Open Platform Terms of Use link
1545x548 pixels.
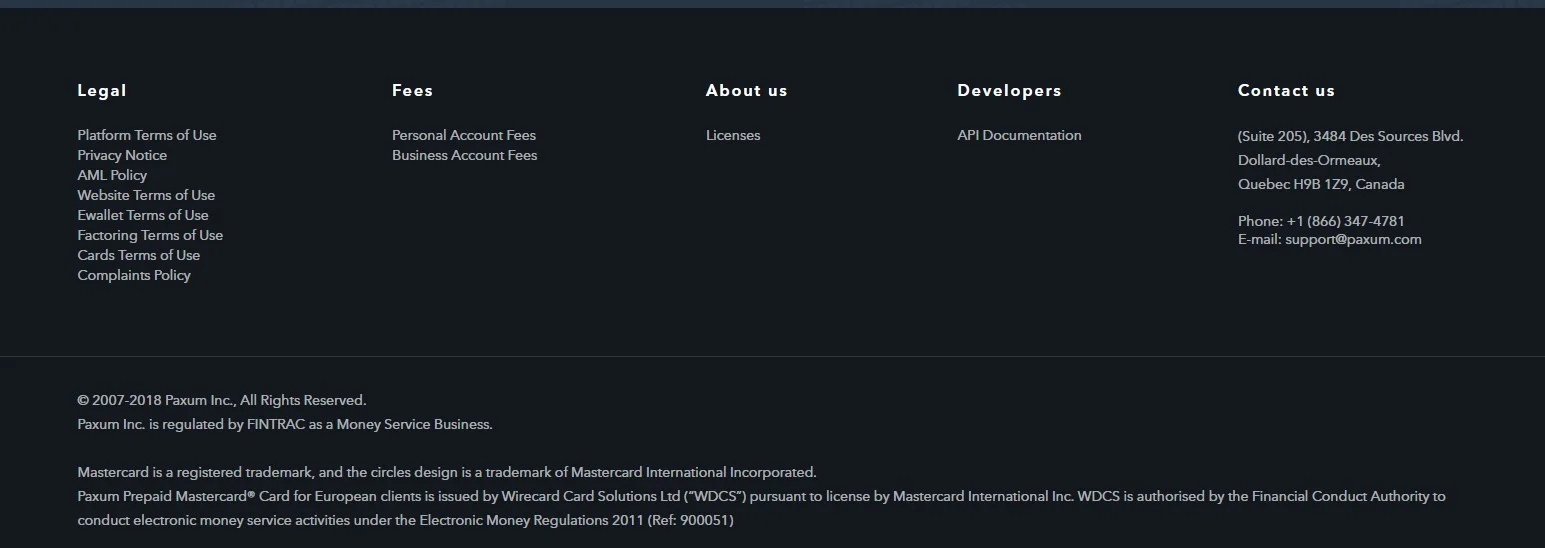(x=147, y=135)
